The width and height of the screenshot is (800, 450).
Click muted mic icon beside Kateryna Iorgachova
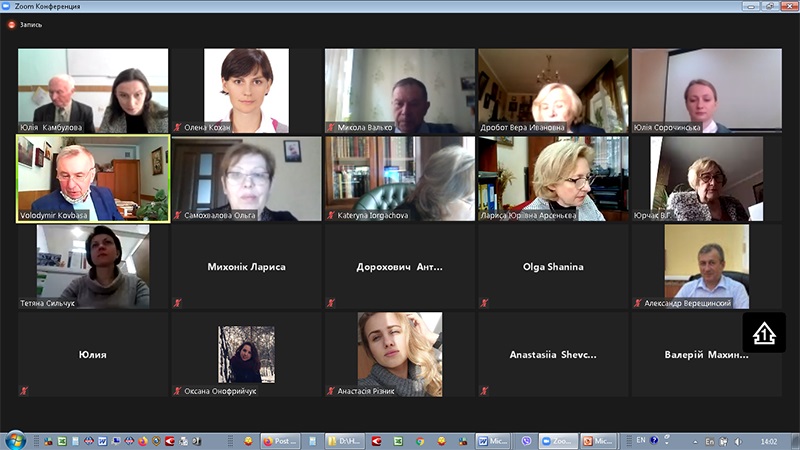point(331,215)
